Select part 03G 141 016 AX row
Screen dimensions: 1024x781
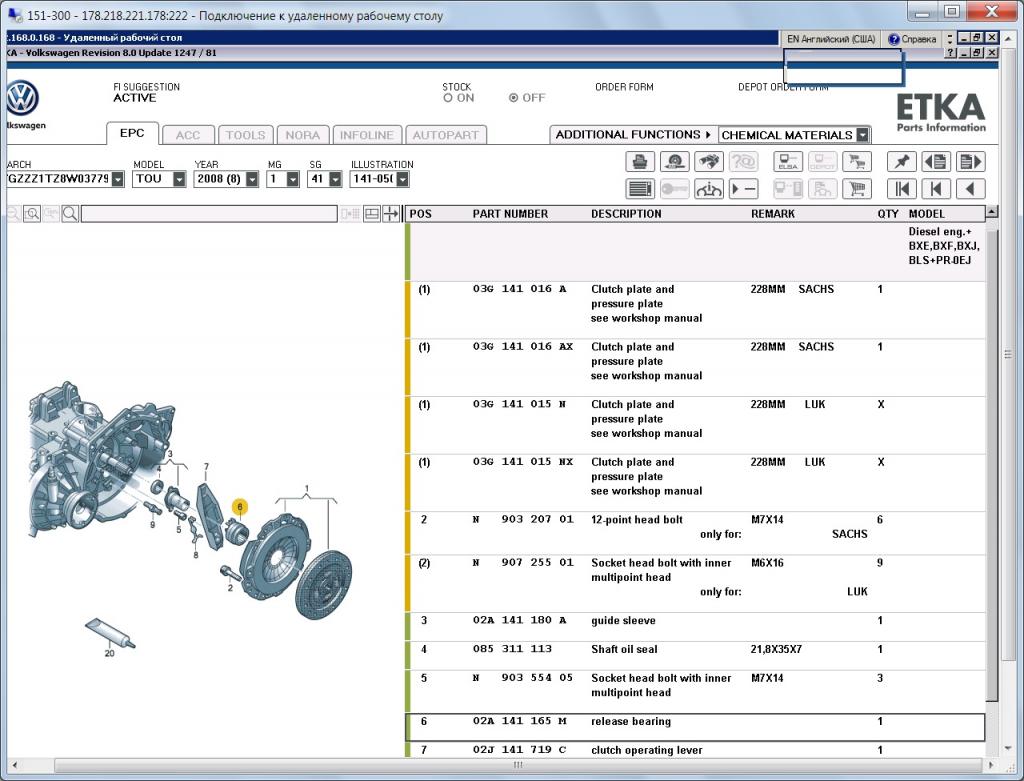point(695,368)
